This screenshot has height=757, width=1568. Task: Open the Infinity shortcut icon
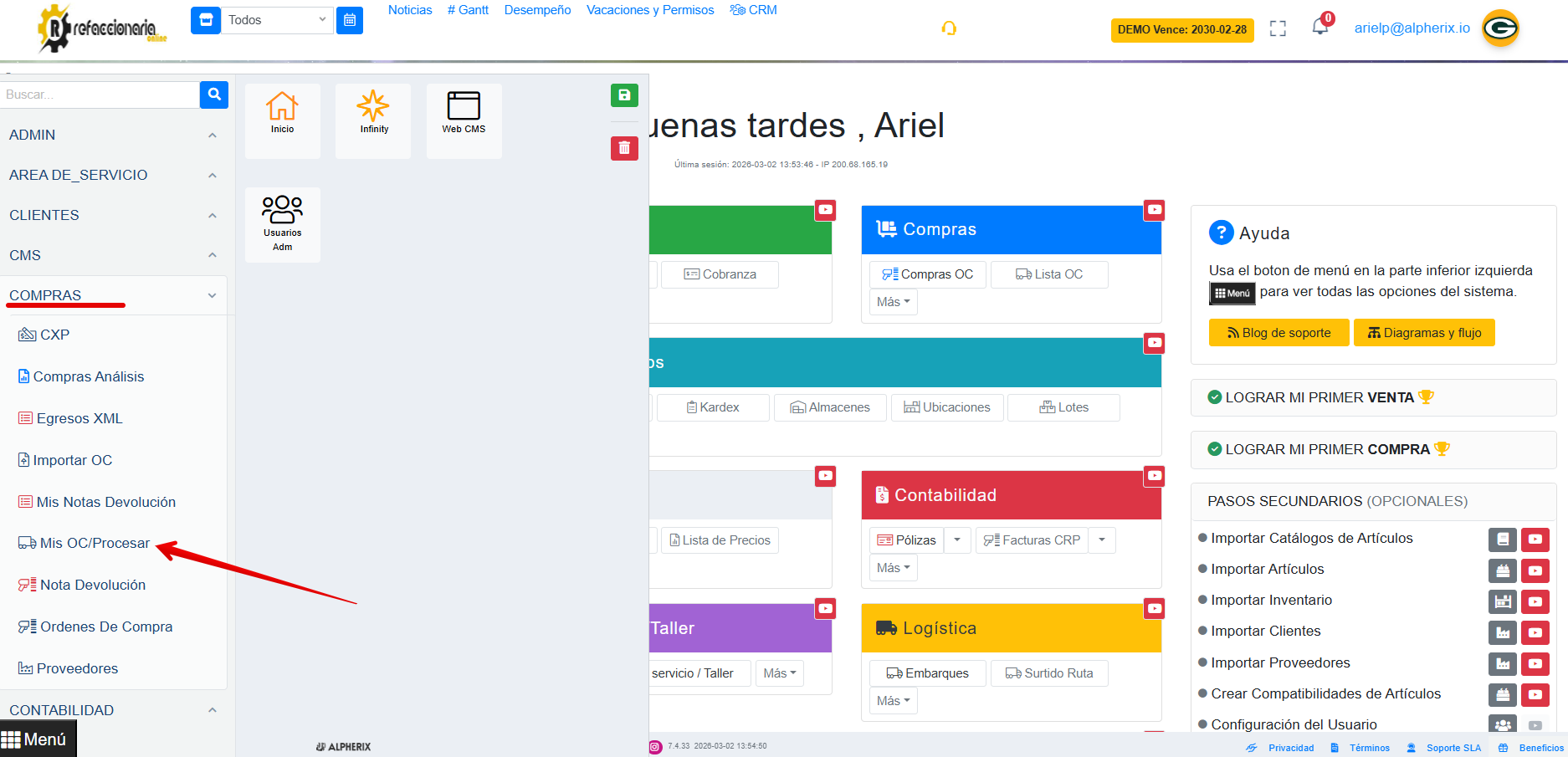pos(373,113)
